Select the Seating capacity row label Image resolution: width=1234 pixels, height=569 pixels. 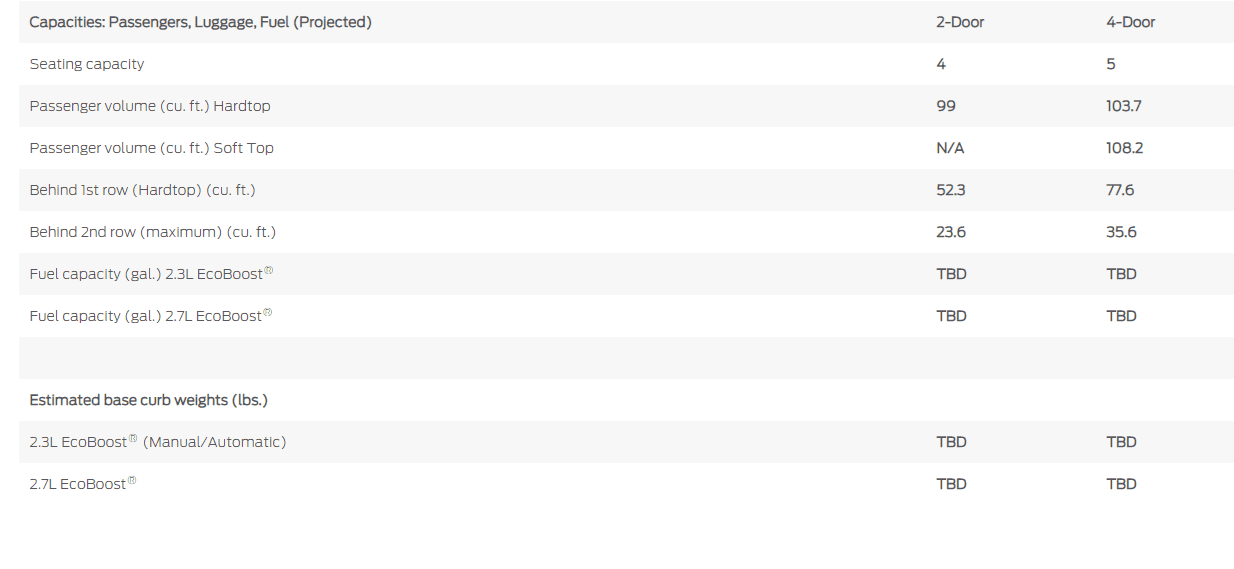[x=87, y=64]
